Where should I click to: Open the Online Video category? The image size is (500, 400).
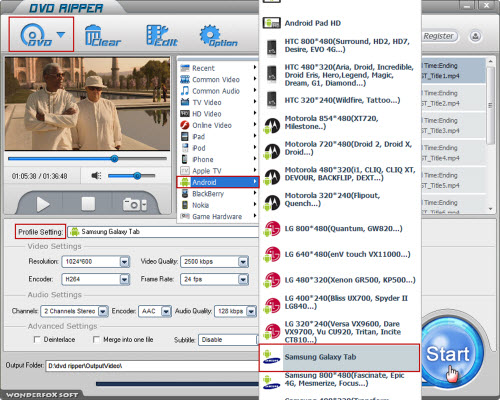click(218, 125)
